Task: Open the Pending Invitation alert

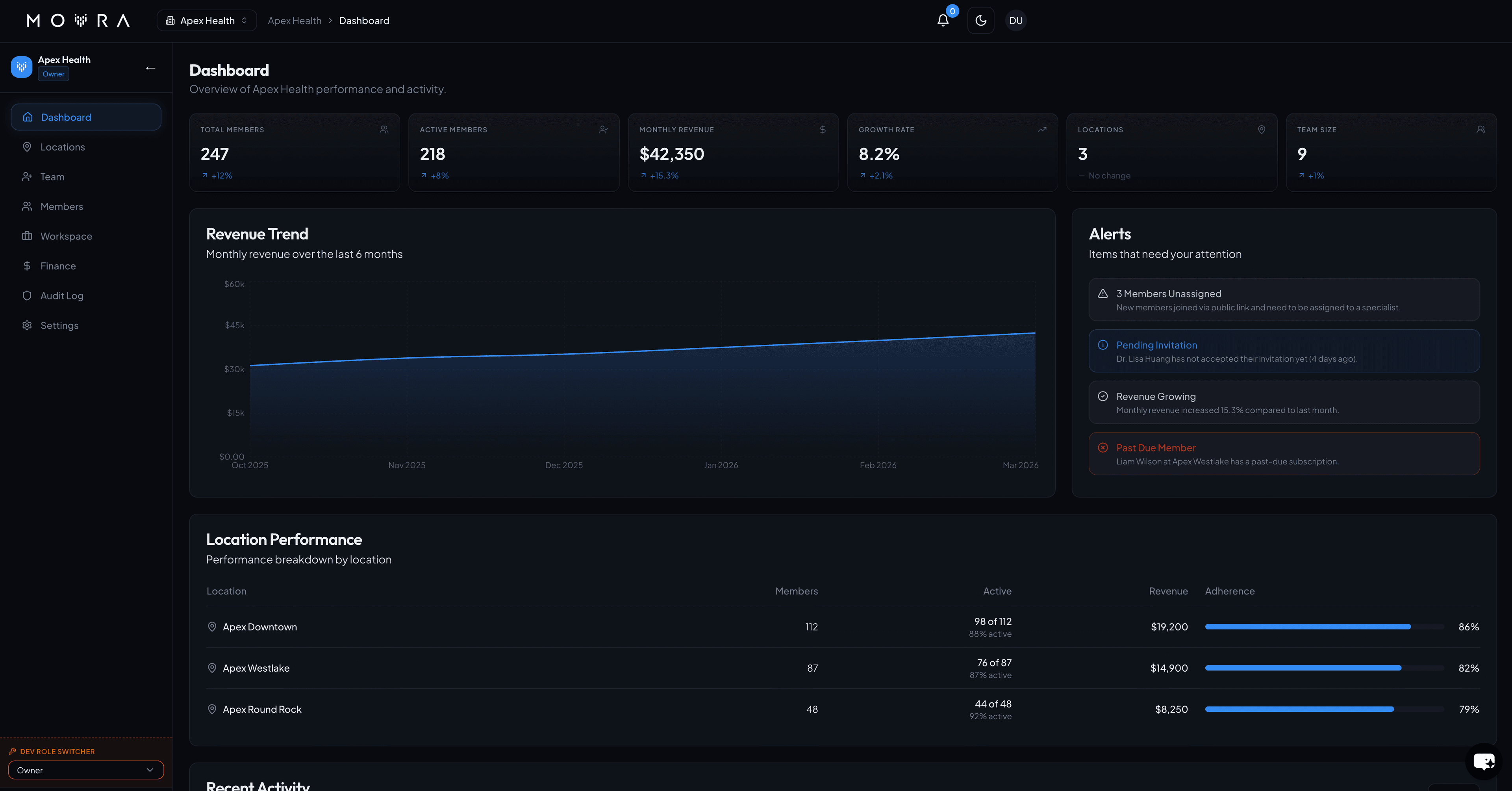Action: coord(1284,351)
